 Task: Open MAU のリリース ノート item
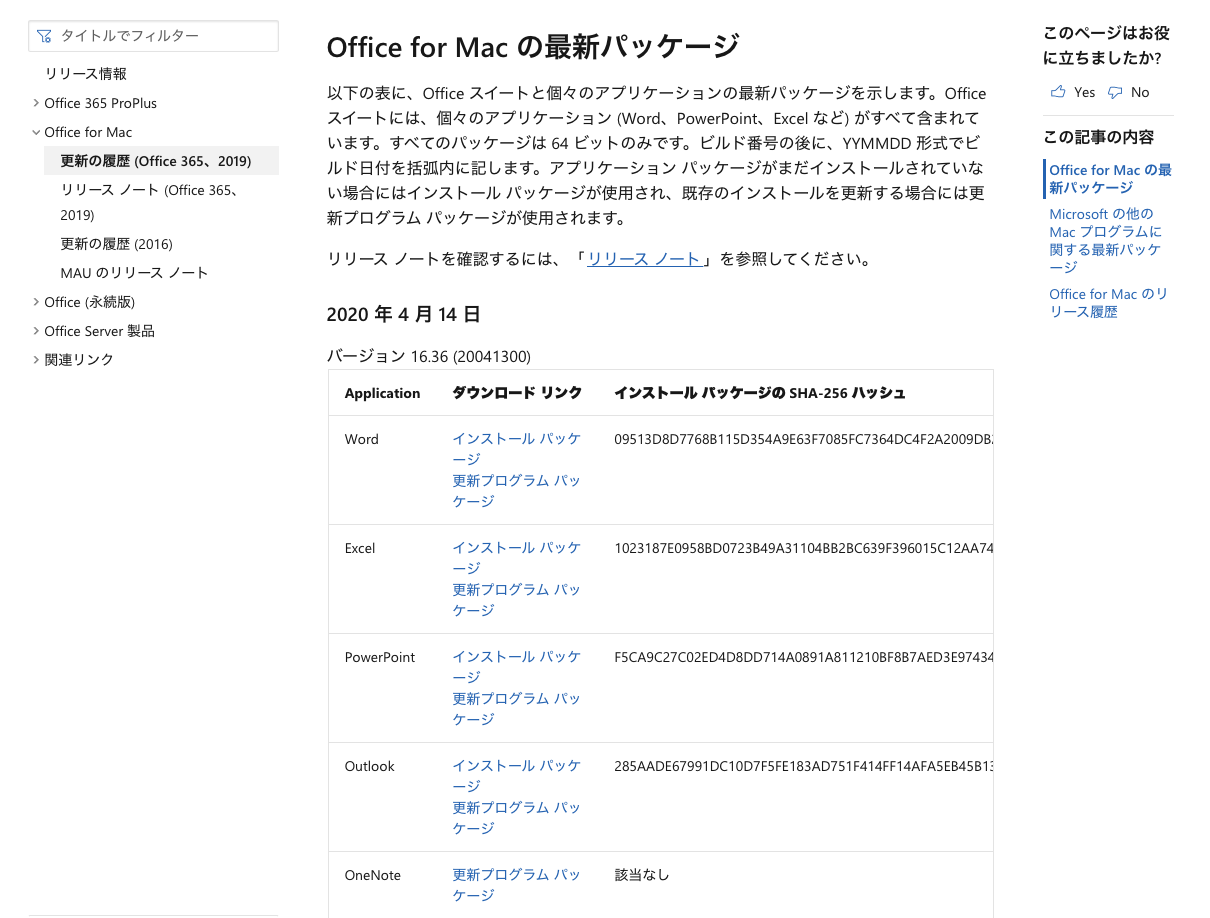[134, 273]
